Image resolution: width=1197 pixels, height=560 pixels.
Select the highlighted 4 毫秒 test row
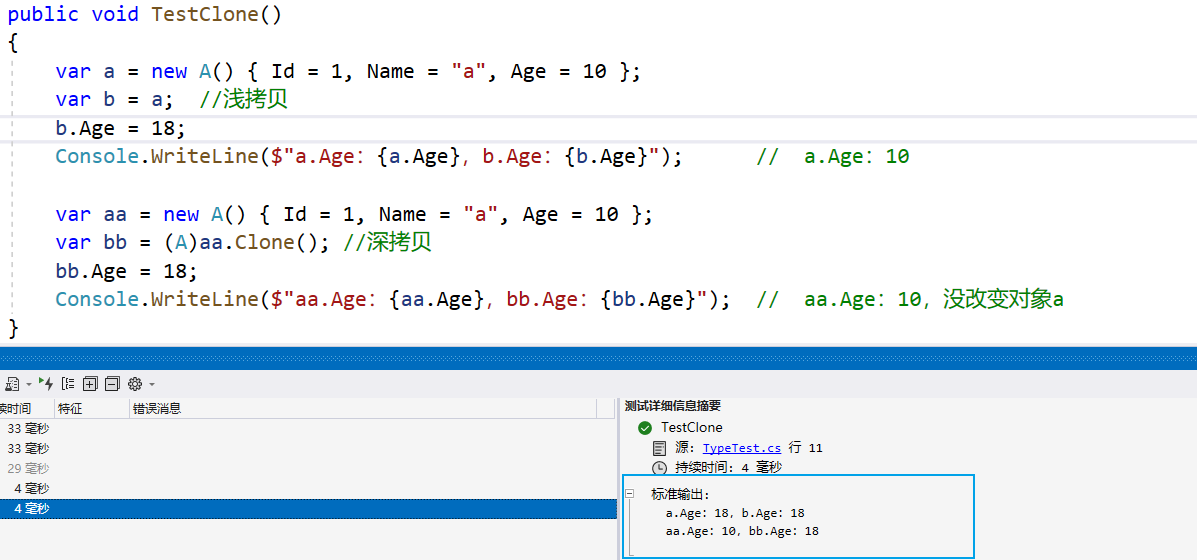(300, 509)
